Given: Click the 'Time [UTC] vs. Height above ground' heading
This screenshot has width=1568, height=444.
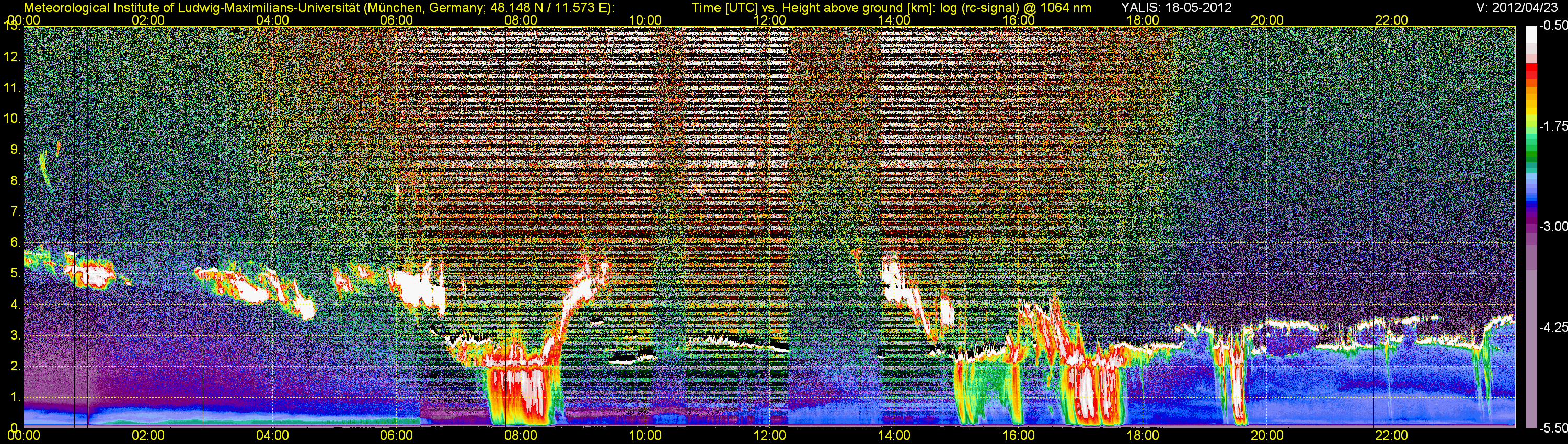Looking at the screenshot, I should click(891, 8).
